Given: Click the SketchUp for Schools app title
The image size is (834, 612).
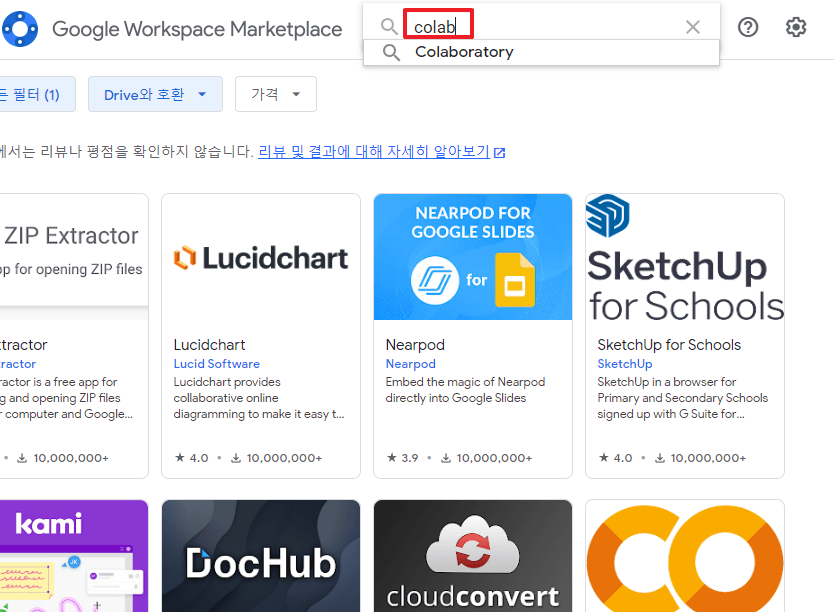Looking at the screenshot, I should pos(669,345).
